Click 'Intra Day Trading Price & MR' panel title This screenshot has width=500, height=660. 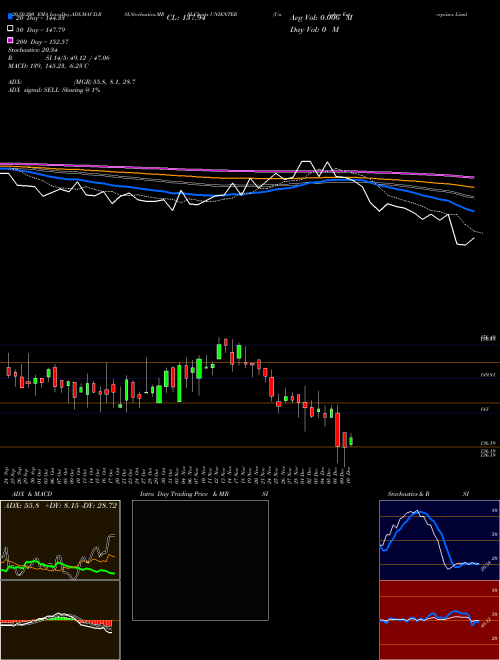coord(184,494)
